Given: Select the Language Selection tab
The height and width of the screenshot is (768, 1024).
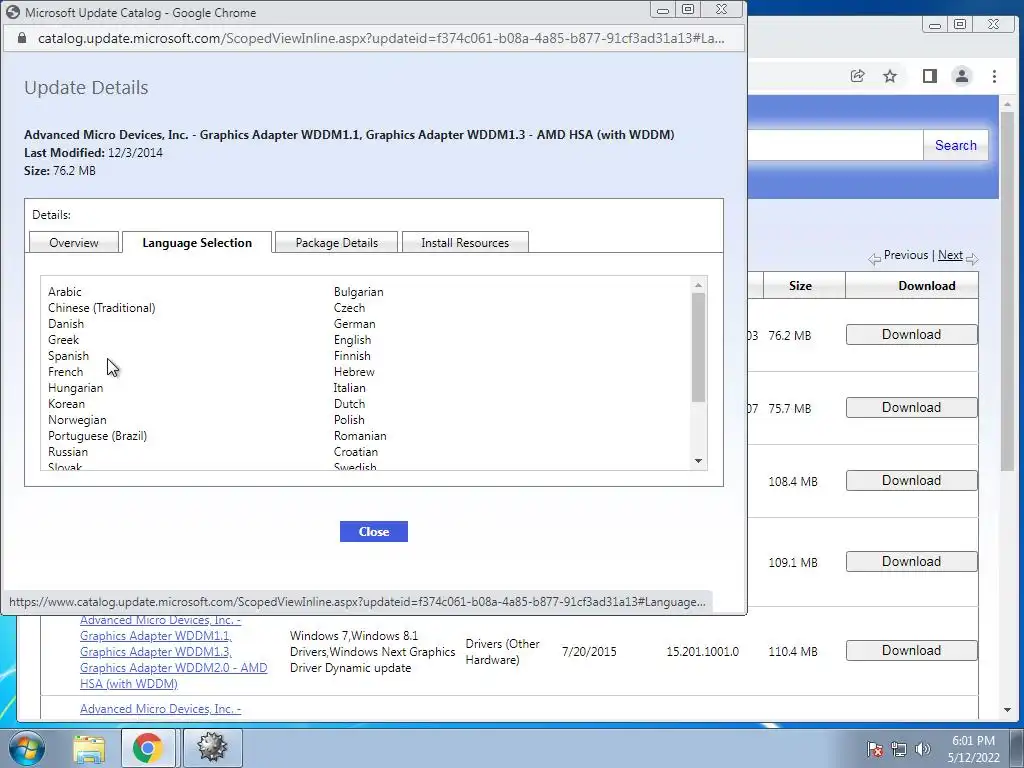Looking at the screenshot, I should tap(197, 242).
